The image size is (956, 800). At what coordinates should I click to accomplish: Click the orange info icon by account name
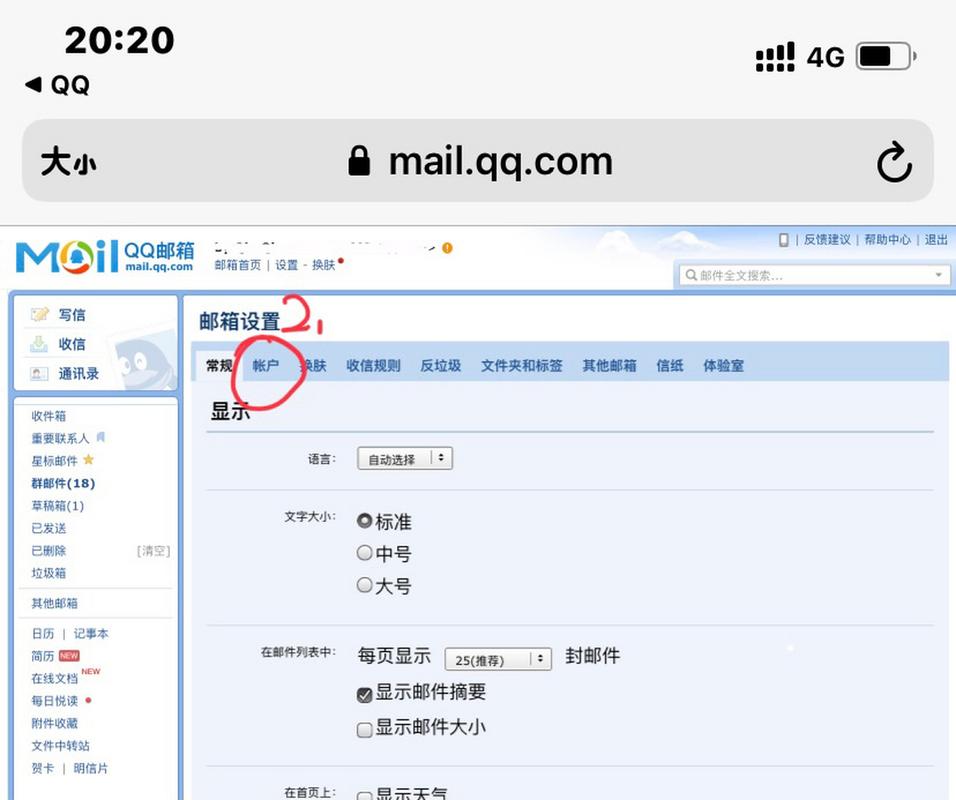[447, 248]
